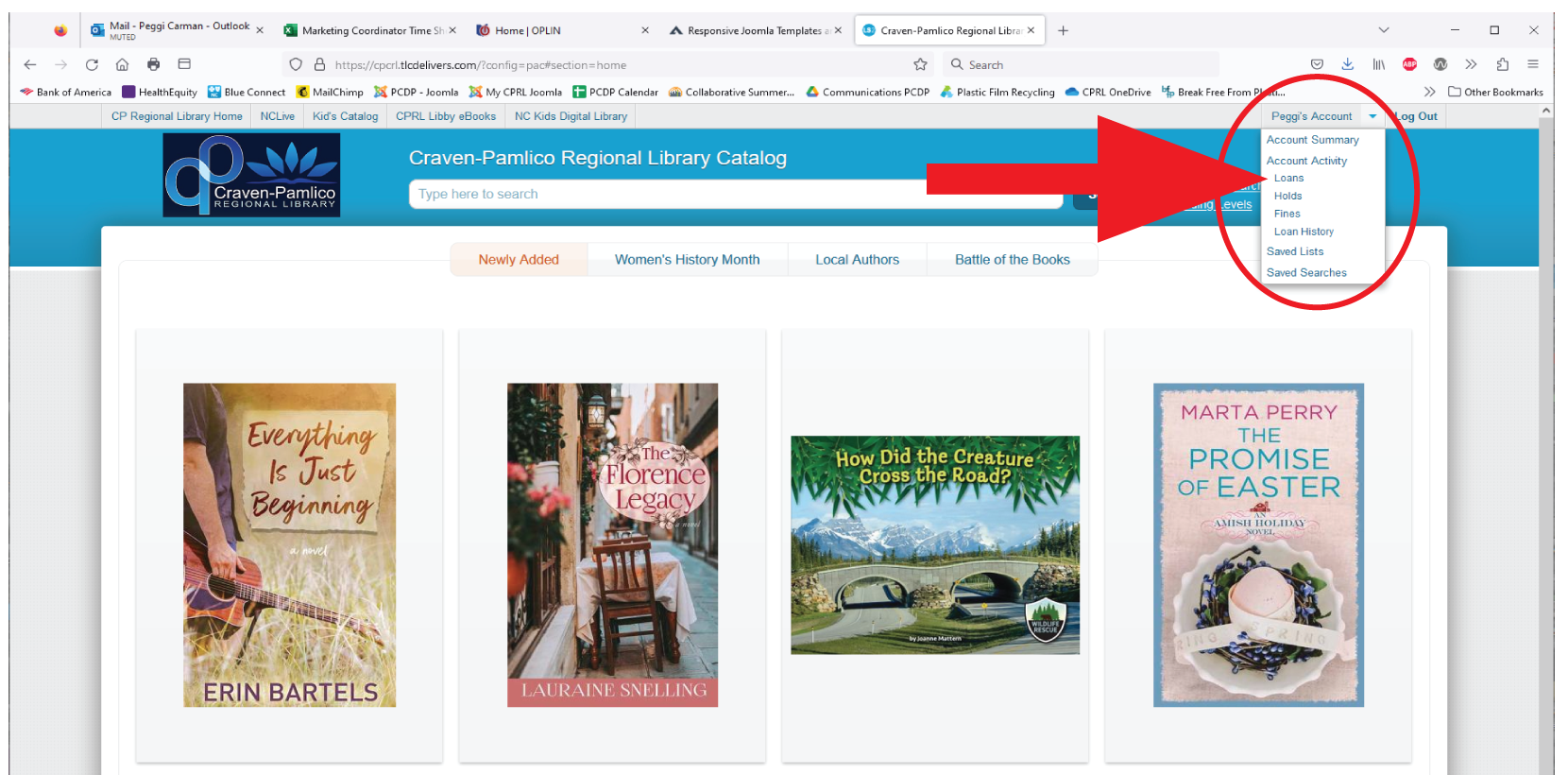This screenshot has width=1568, height=775.
Task: Click the Craven-Pamlico Regional Library logo
Action: pyautogui.click(x=251, y=175)
